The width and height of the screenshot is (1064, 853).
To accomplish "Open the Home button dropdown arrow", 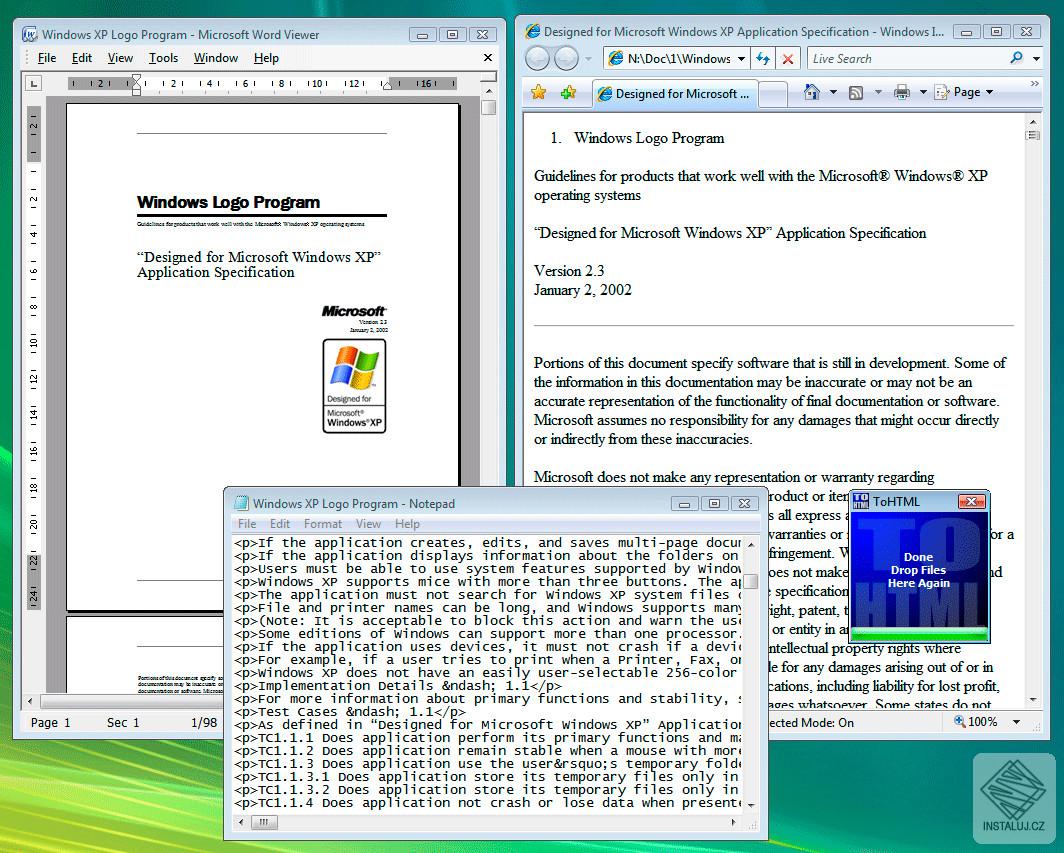I will (x=833, y=92).
